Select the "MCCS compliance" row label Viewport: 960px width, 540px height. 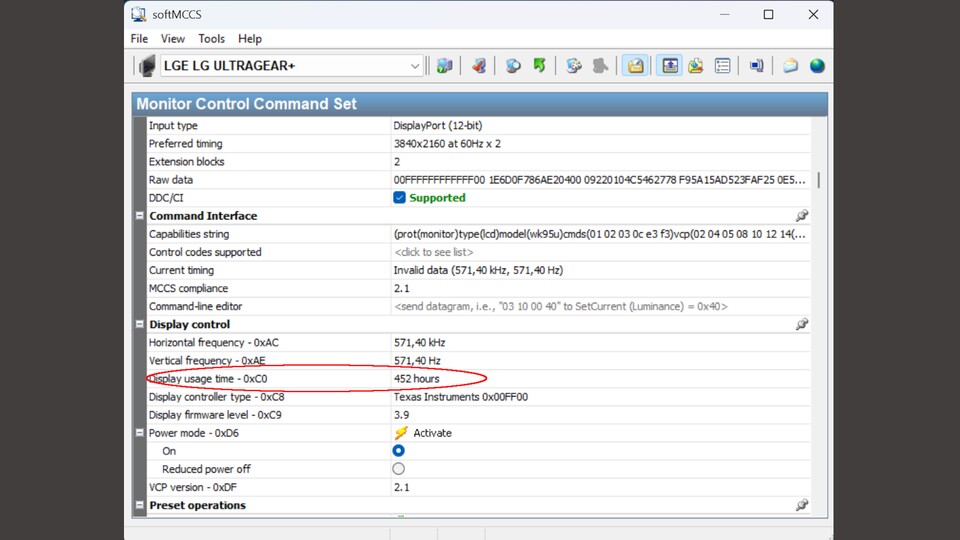(x=188, y=288)
